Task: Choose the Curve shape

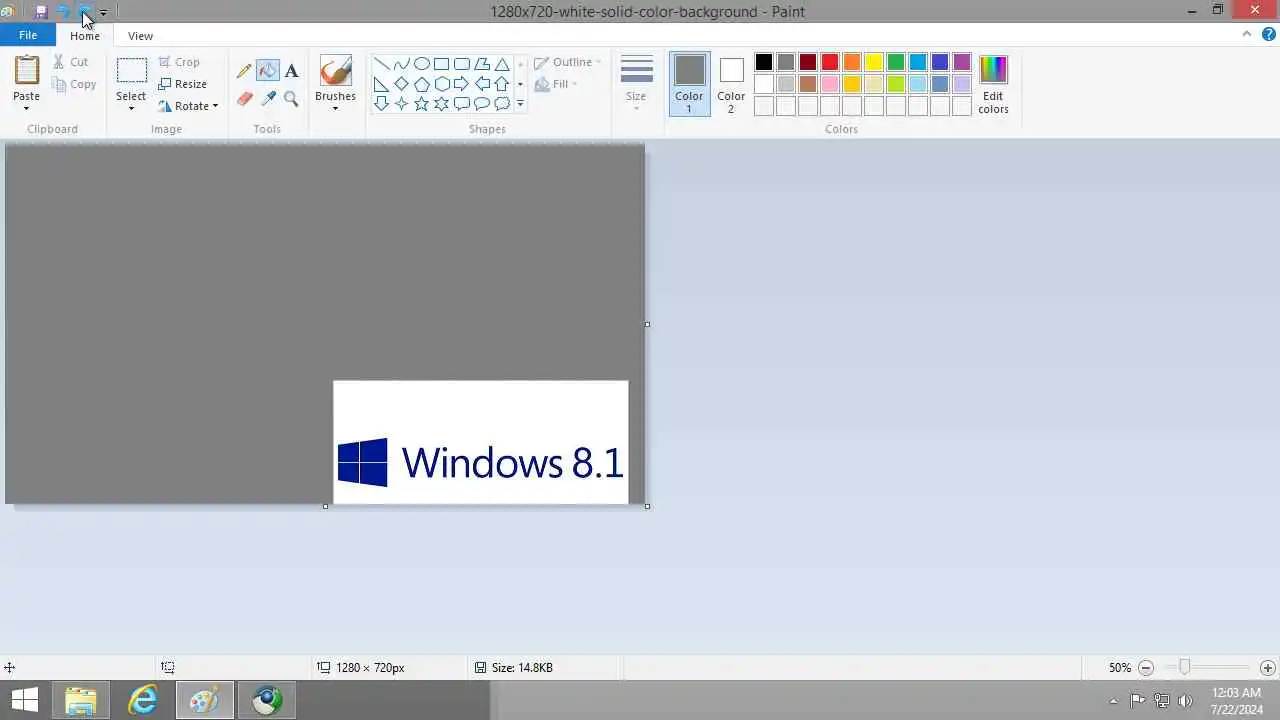Action: [401, 64]
